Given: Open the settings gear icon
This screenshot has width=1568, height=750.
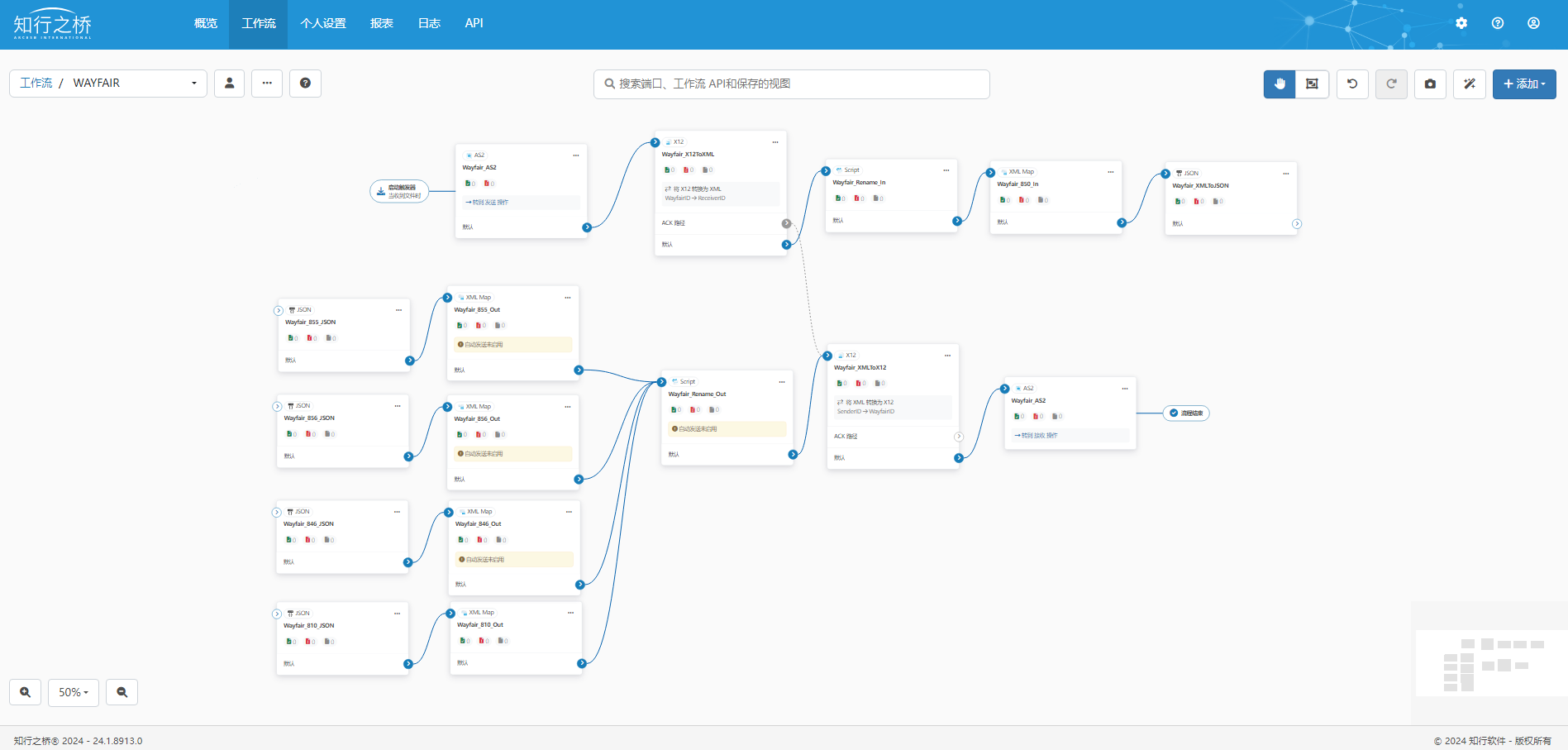Looking at the screenshot, I should tap(1461, 23).
